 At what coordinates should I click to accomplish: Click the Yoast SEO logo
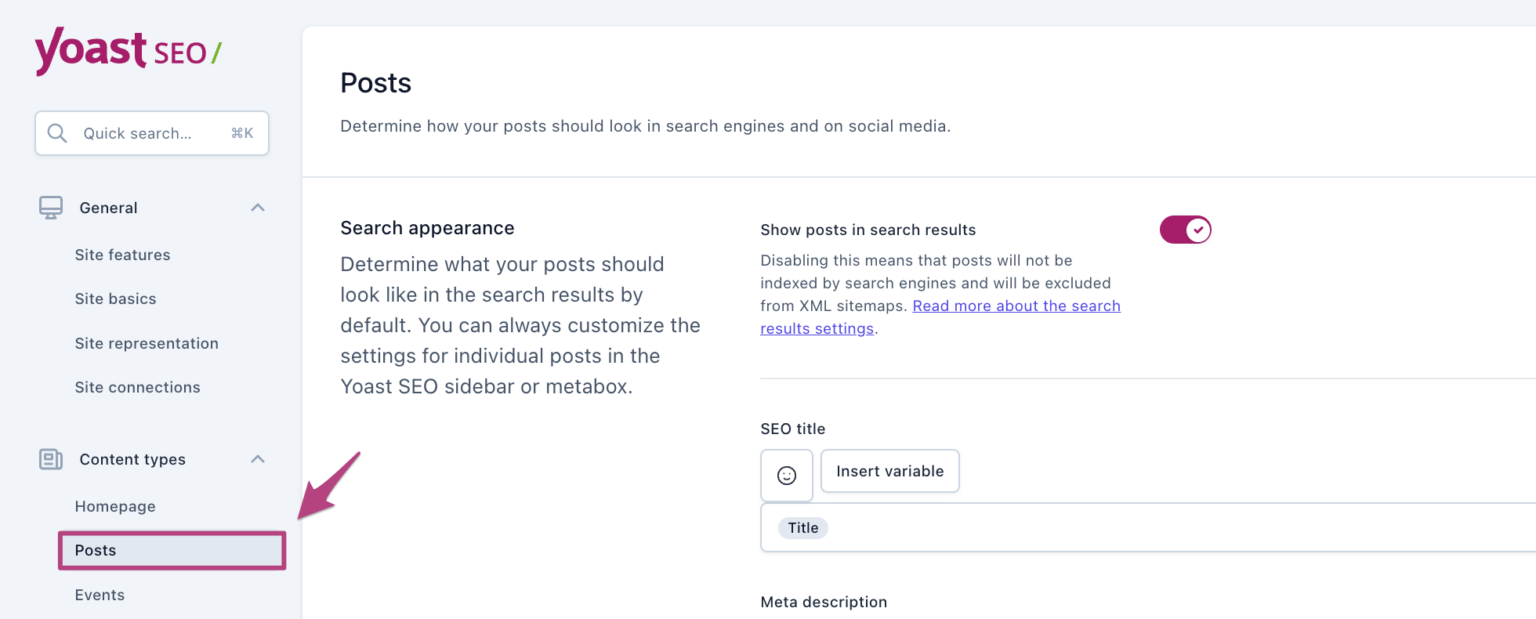[126, 50]
